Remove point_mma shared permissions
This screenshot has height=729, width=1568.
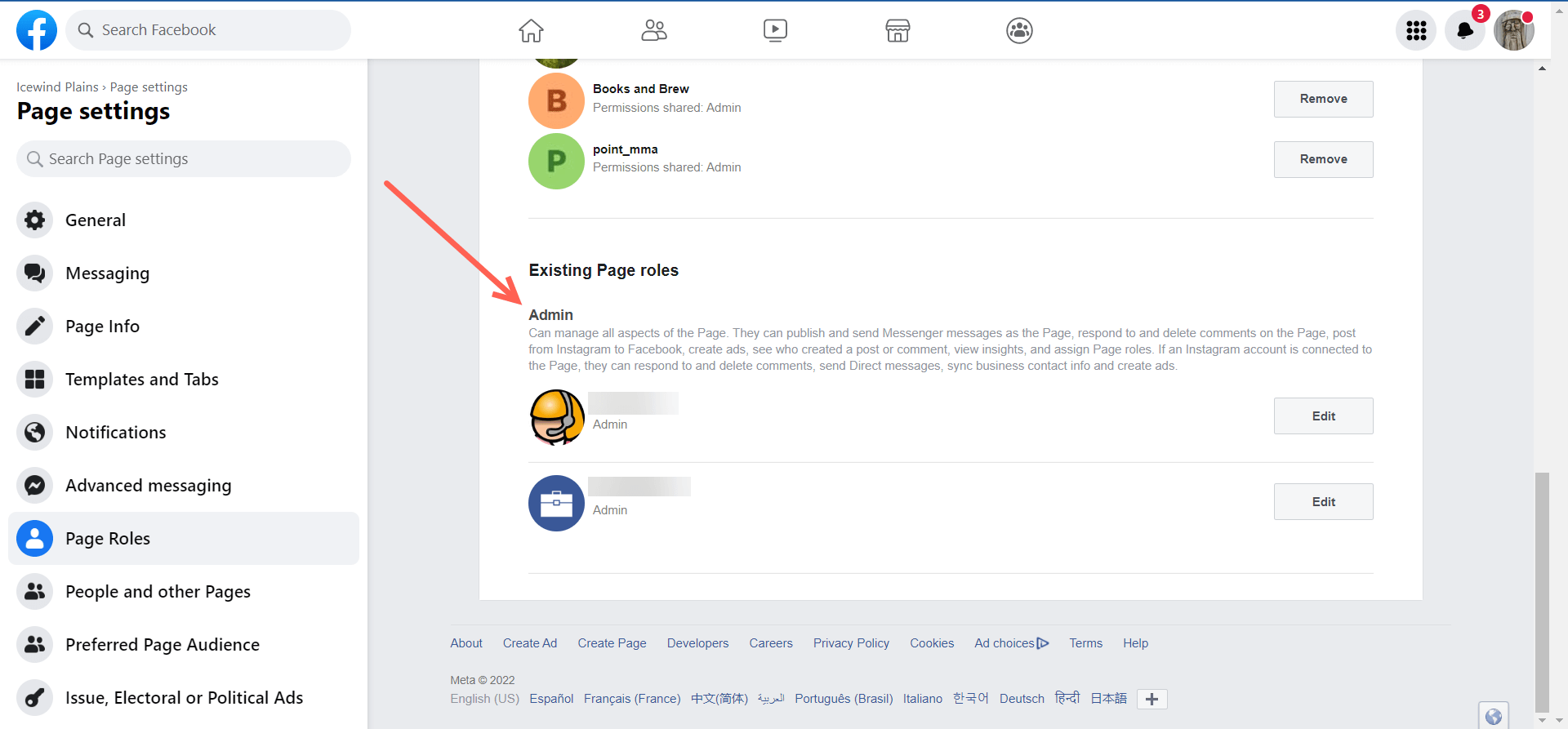[1323, 159]
